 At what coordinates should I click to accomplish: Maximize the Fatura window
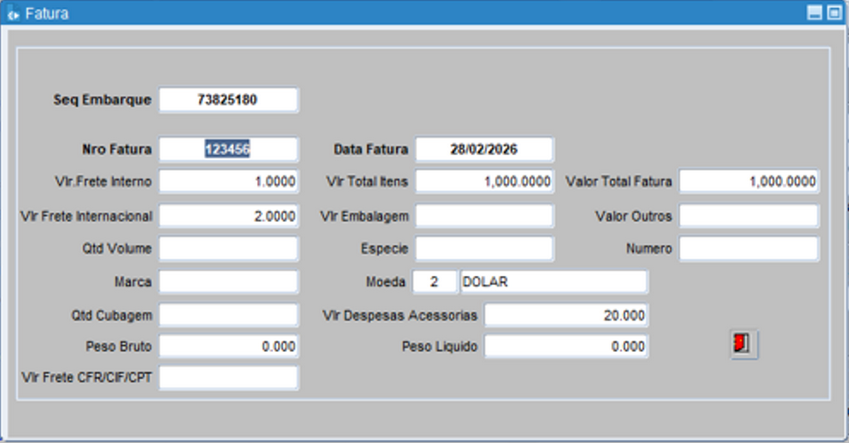832,13
